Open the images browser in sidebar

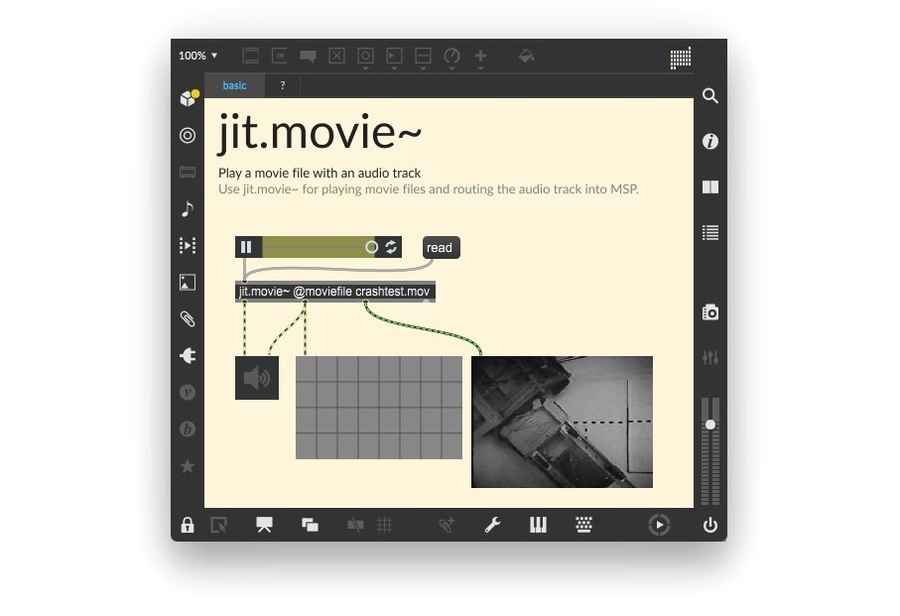(x=187, y=282)
